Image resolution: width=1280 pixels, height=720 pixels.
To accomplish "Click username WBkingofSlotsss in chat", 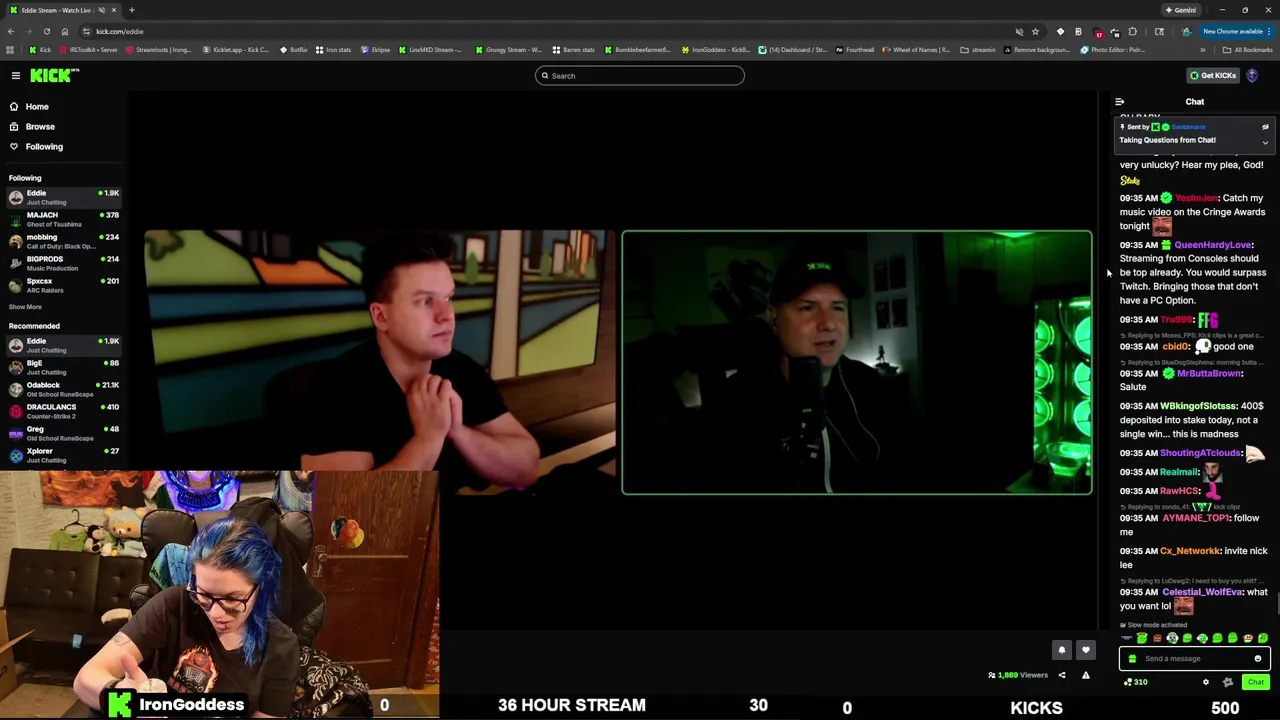I will (1198, 406).
